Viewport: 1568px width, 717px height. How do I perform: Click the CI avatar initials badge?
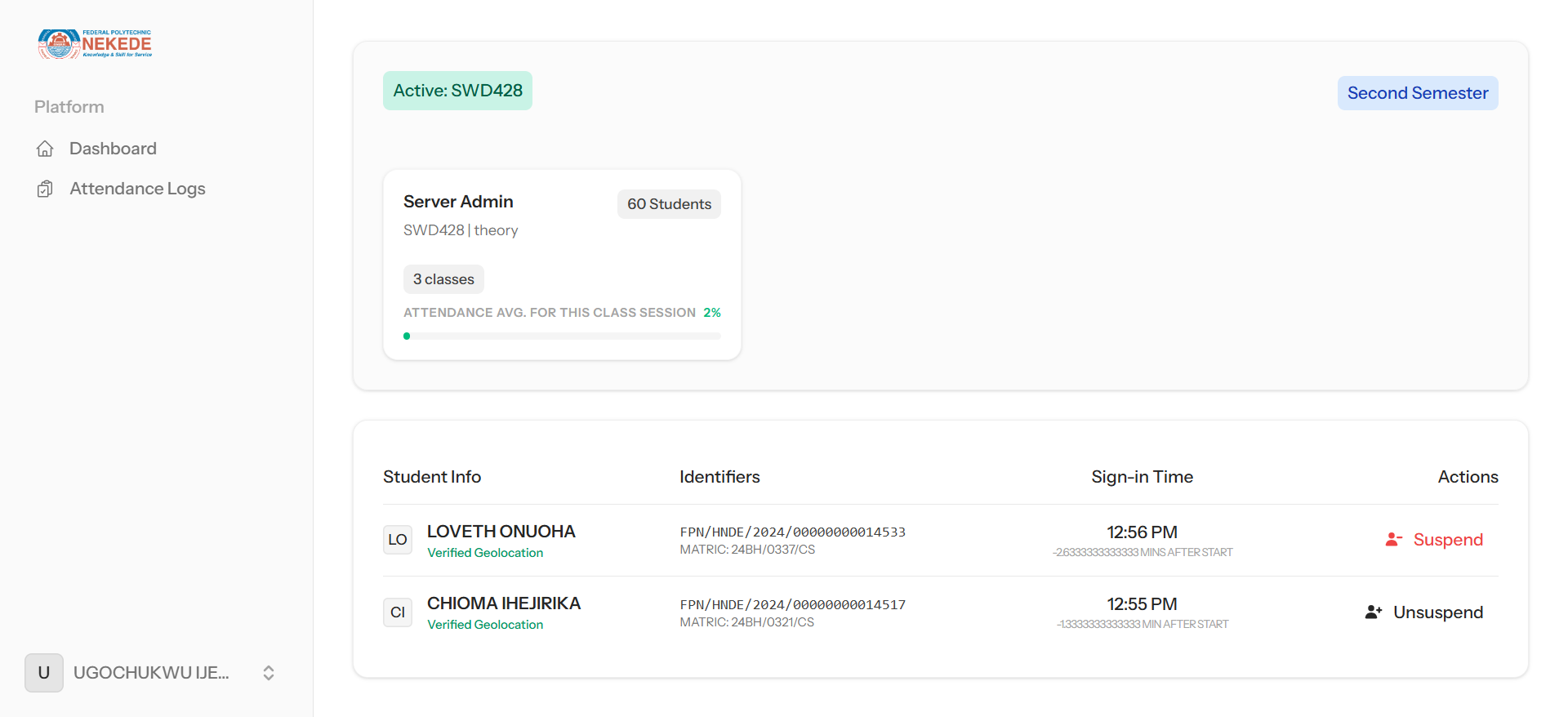[x=398, y=612]
